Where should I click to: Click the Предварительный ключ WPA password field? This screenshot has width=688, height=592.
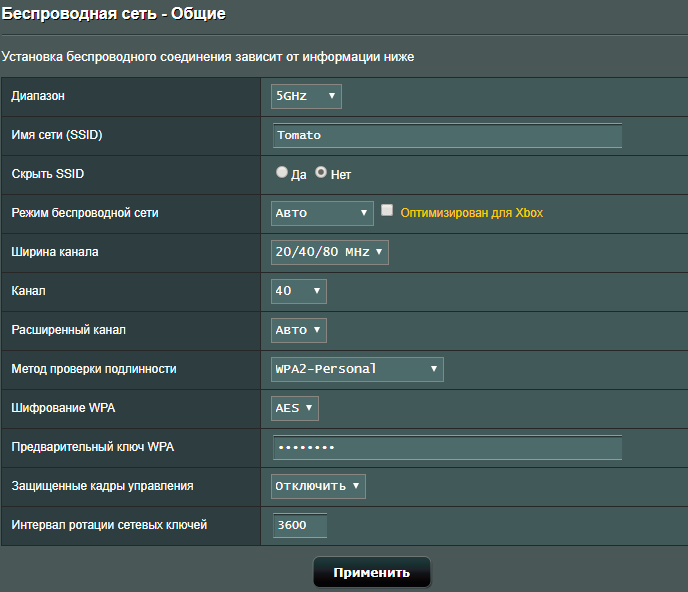pos(447,447)
